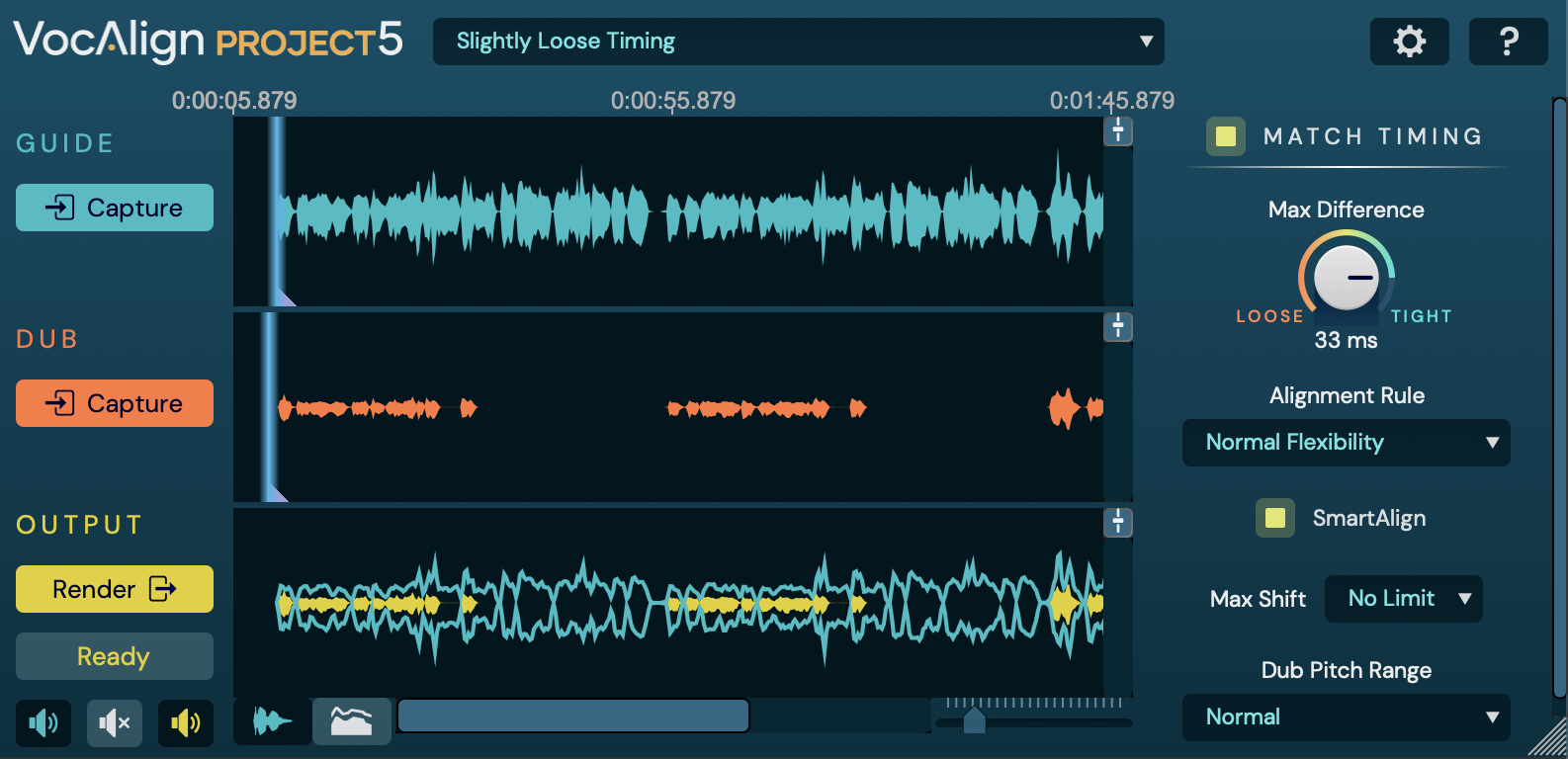
Task: Click the Output track level fader icon
Action: (1118, 523)
